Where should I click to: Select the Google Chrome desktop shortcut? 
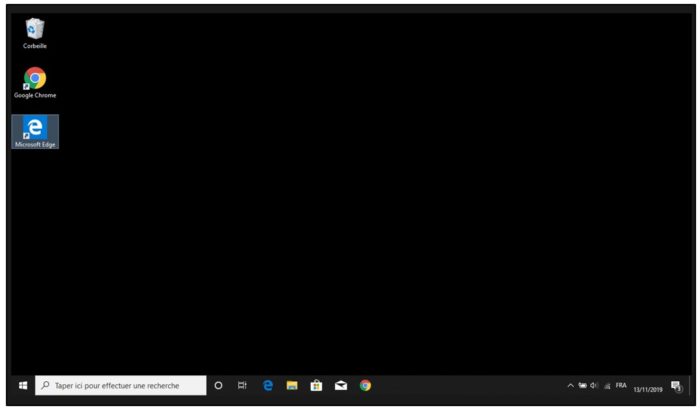click(35, 83)
